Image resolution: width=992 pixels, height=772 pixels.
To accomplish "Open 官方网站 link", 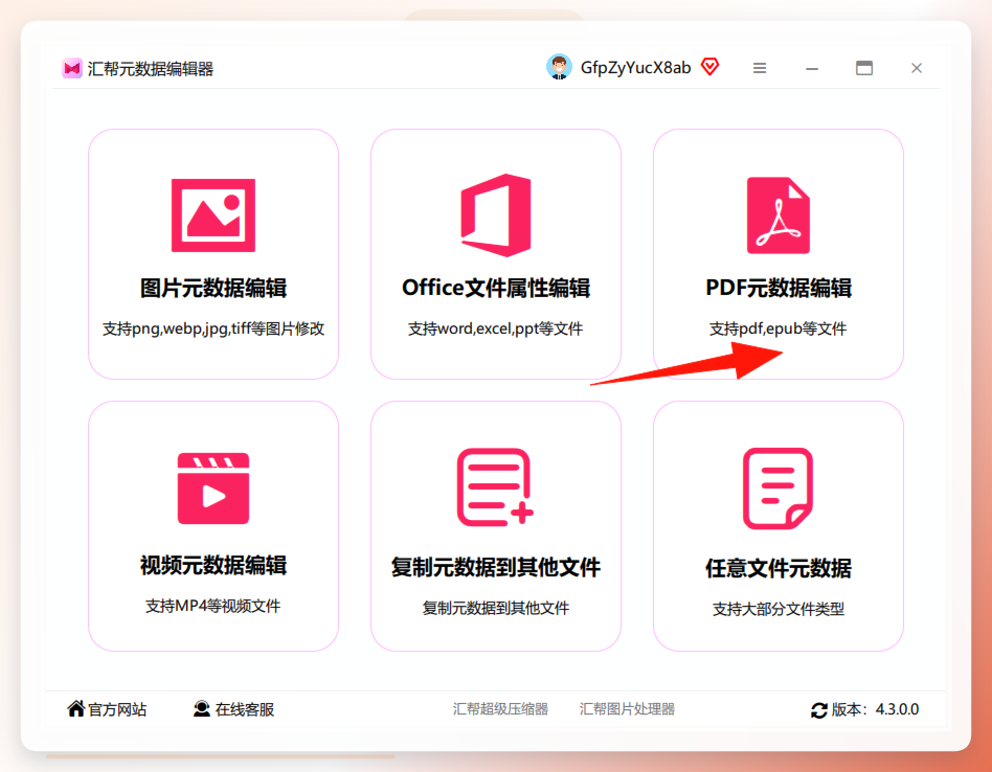I will click(117, 709).
